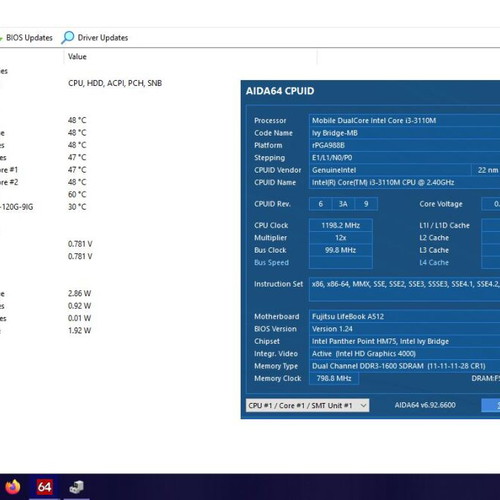This screenshot has height=500, width=500.
Task: Select the 0.92 W power value
Action: coord(79,306)
